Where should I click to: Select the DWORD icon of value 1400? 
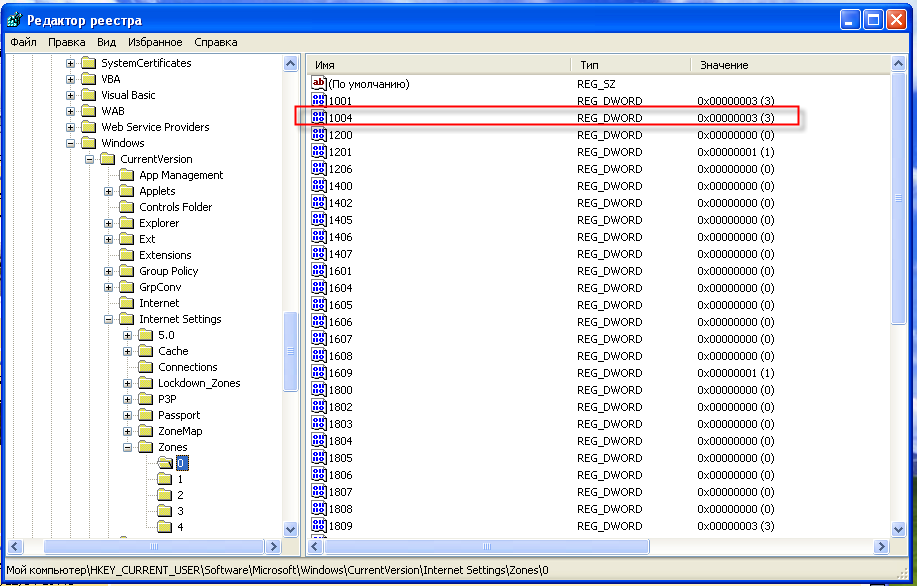319,185
